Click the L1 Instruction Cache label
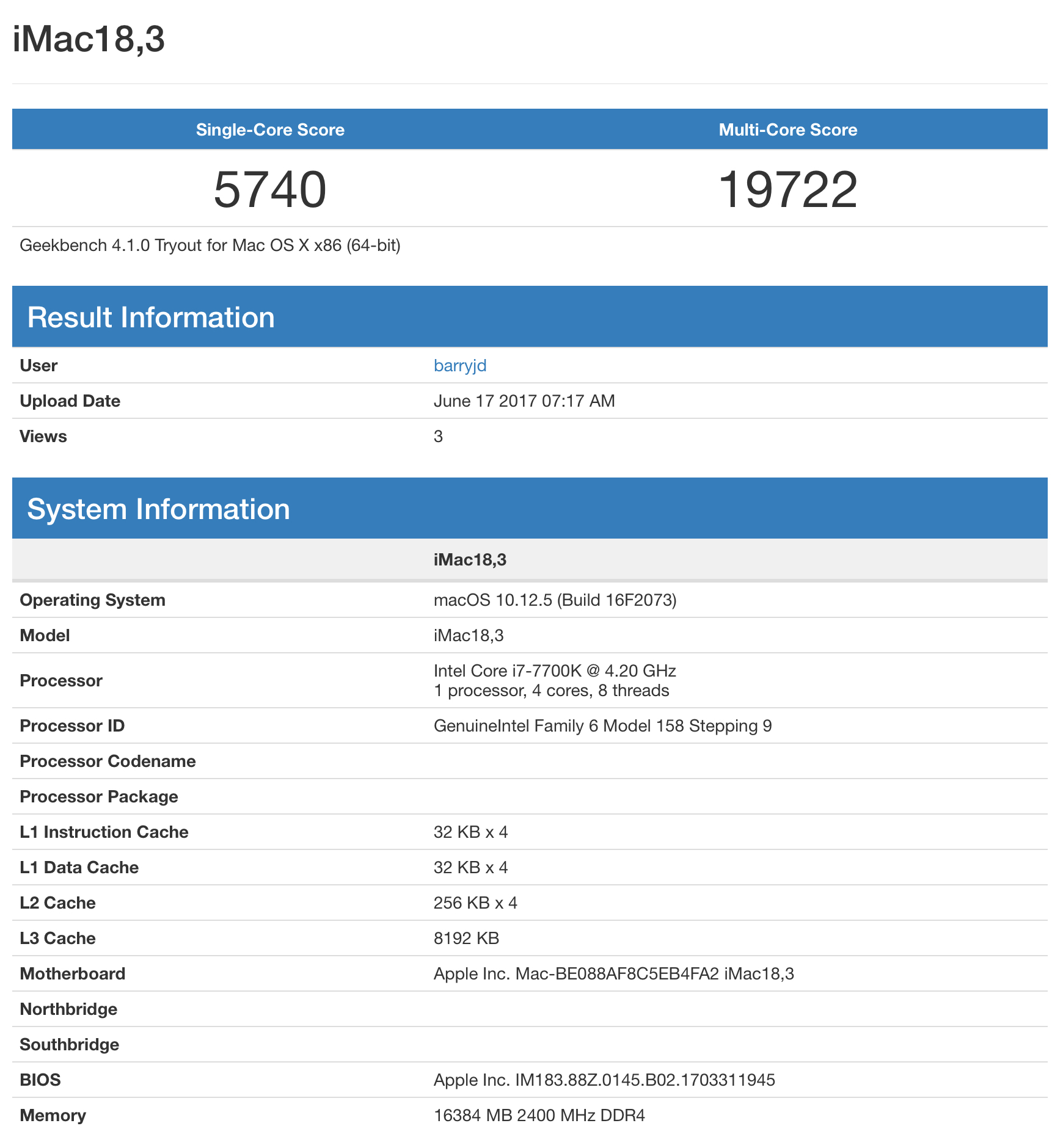 coord(104,832)
